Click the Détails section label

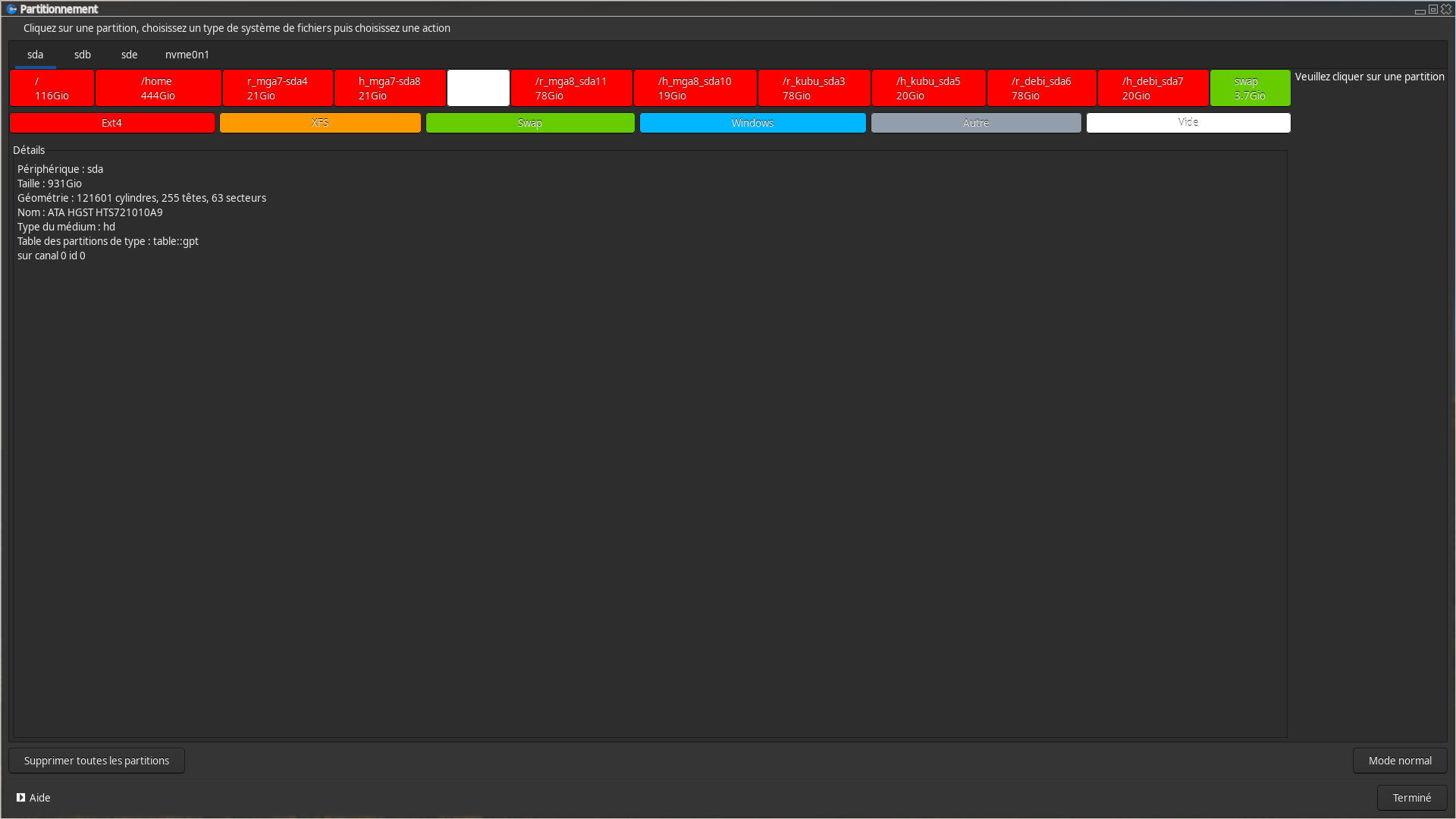[x=29, y=150]
